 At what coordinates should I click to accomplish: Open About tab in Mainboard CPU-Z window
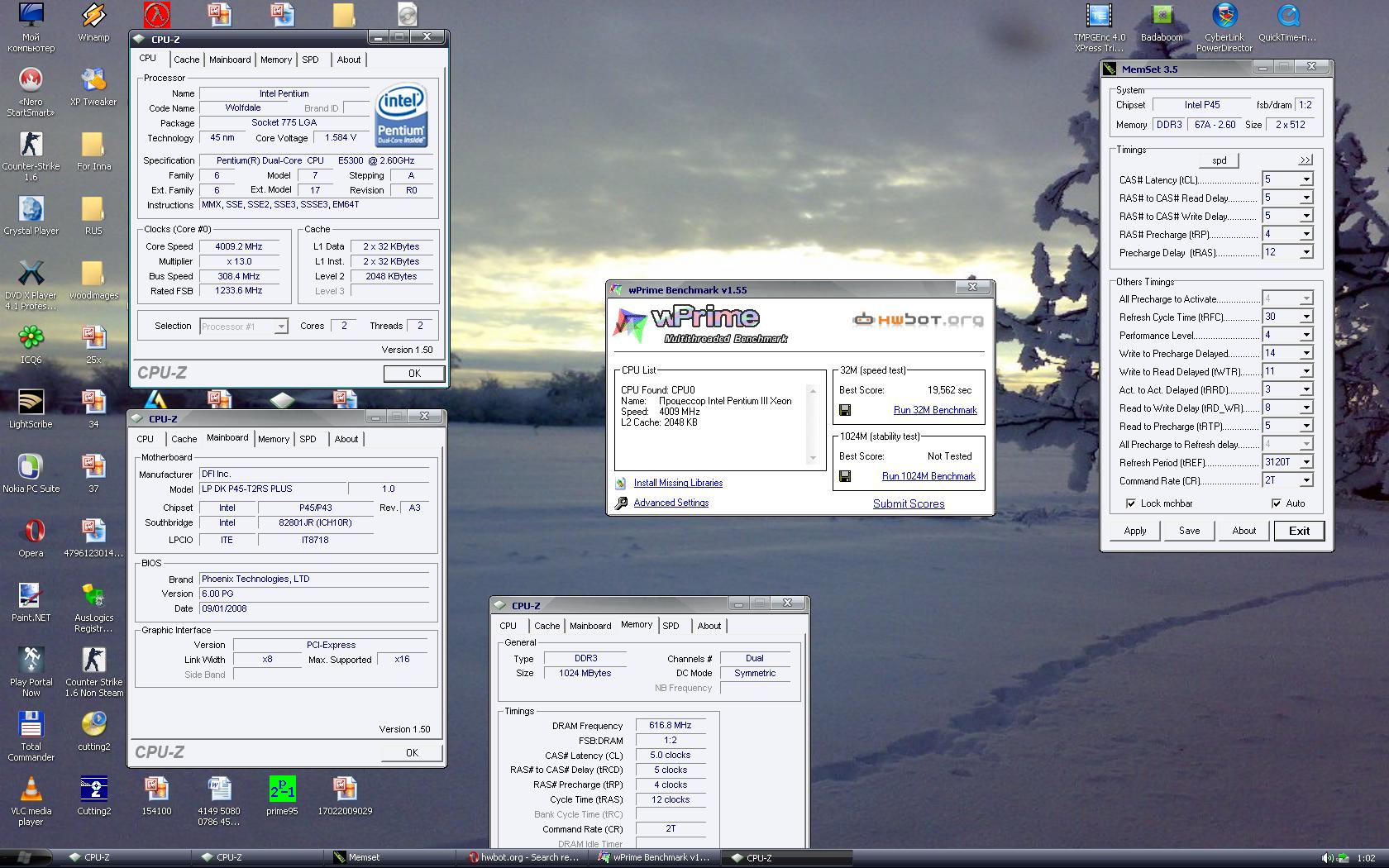click(x=346, y=439)
